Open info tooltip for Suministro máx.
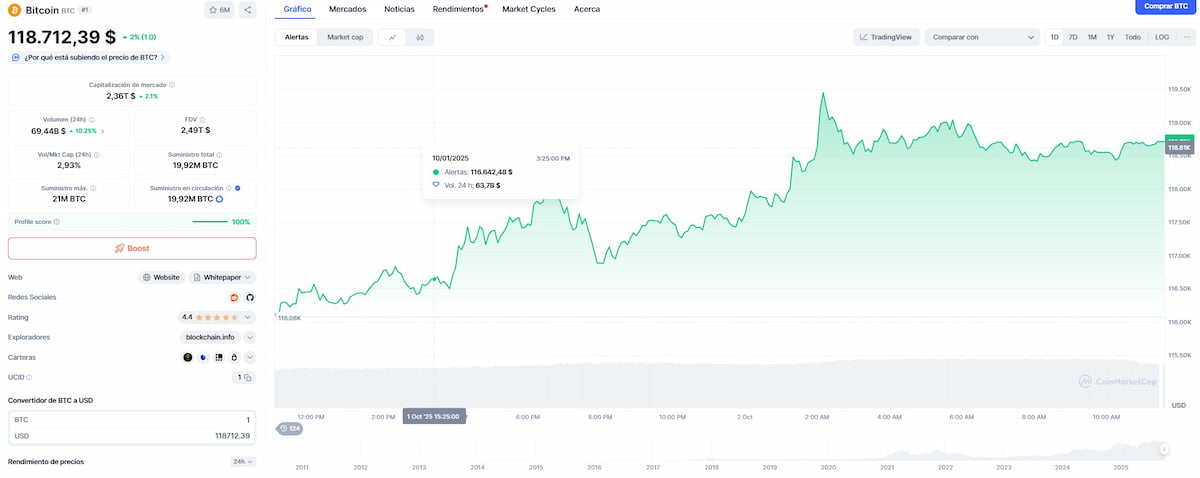Image resolution: width=1200 pixels, height=478 pixels. (x=95, y=188)
